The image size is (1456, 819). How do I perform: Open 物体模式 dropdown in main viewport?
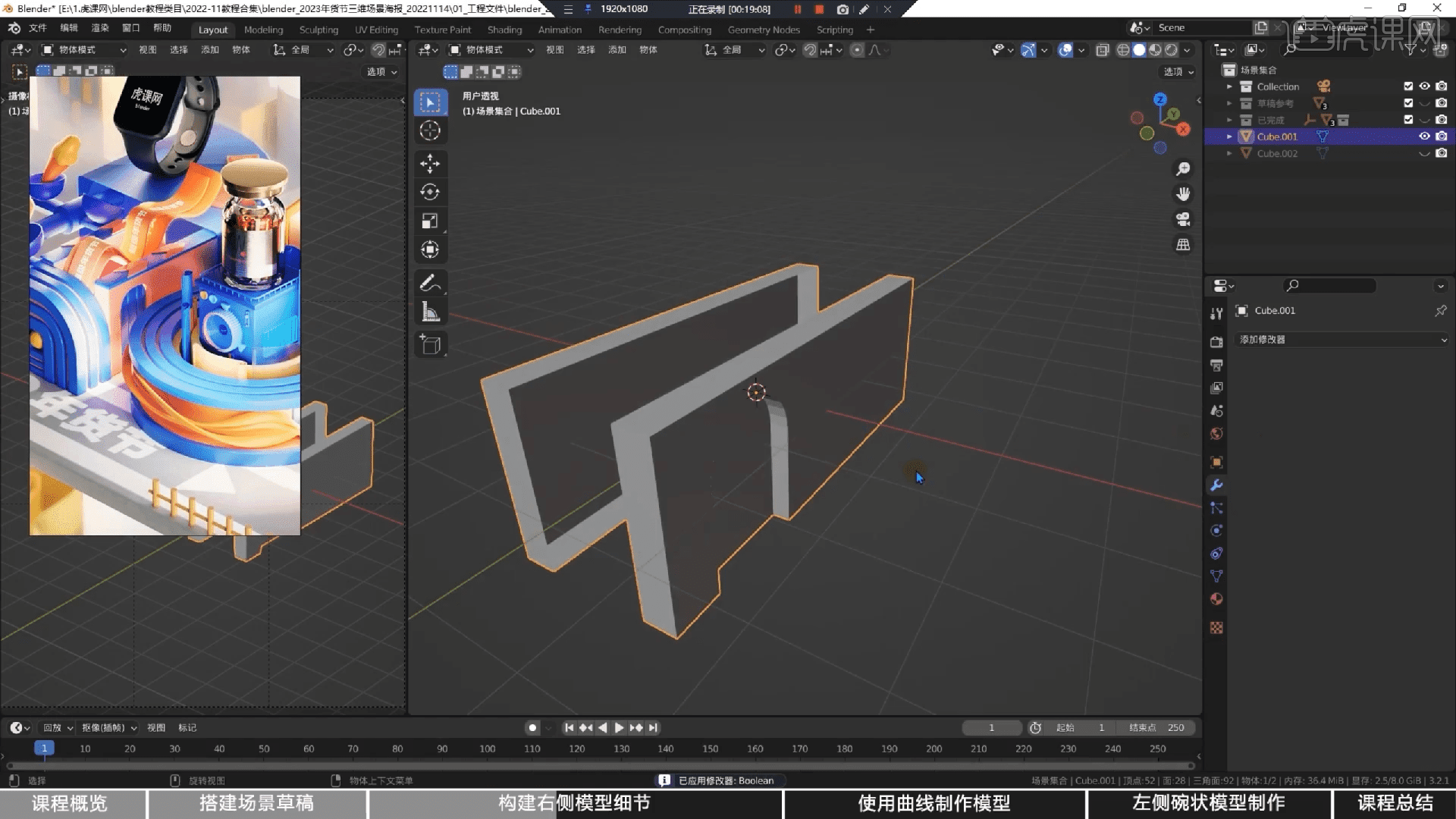point(491,50)
